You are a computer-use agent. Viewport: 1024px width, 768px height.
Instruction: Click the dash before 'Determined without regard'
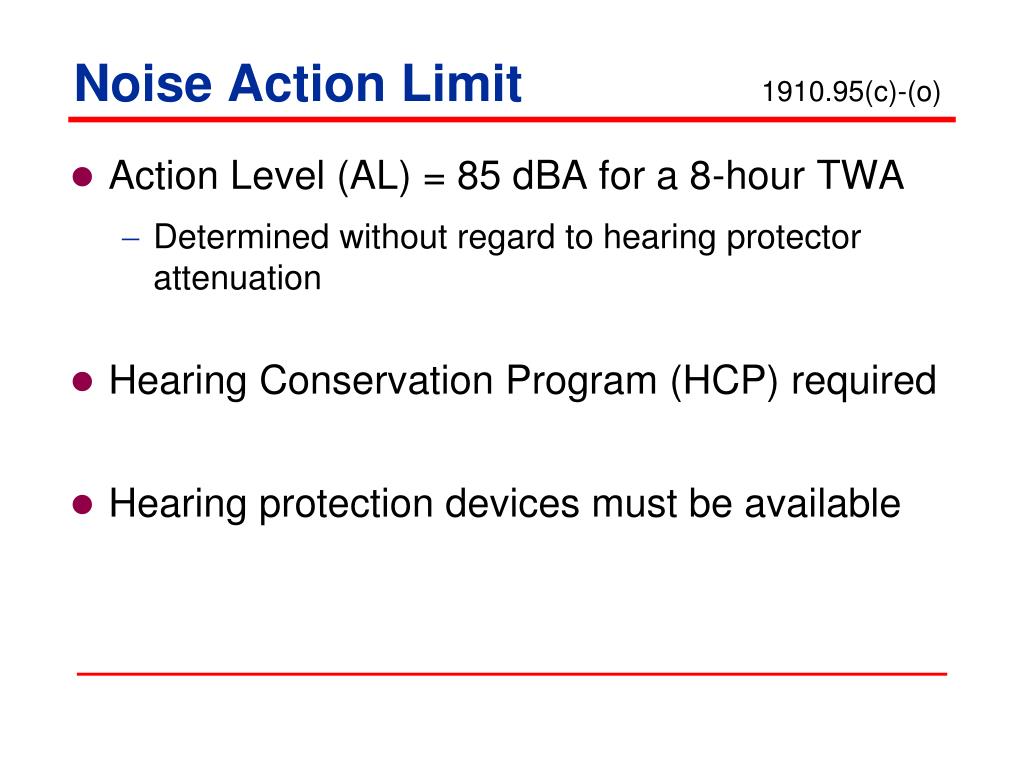131,239
